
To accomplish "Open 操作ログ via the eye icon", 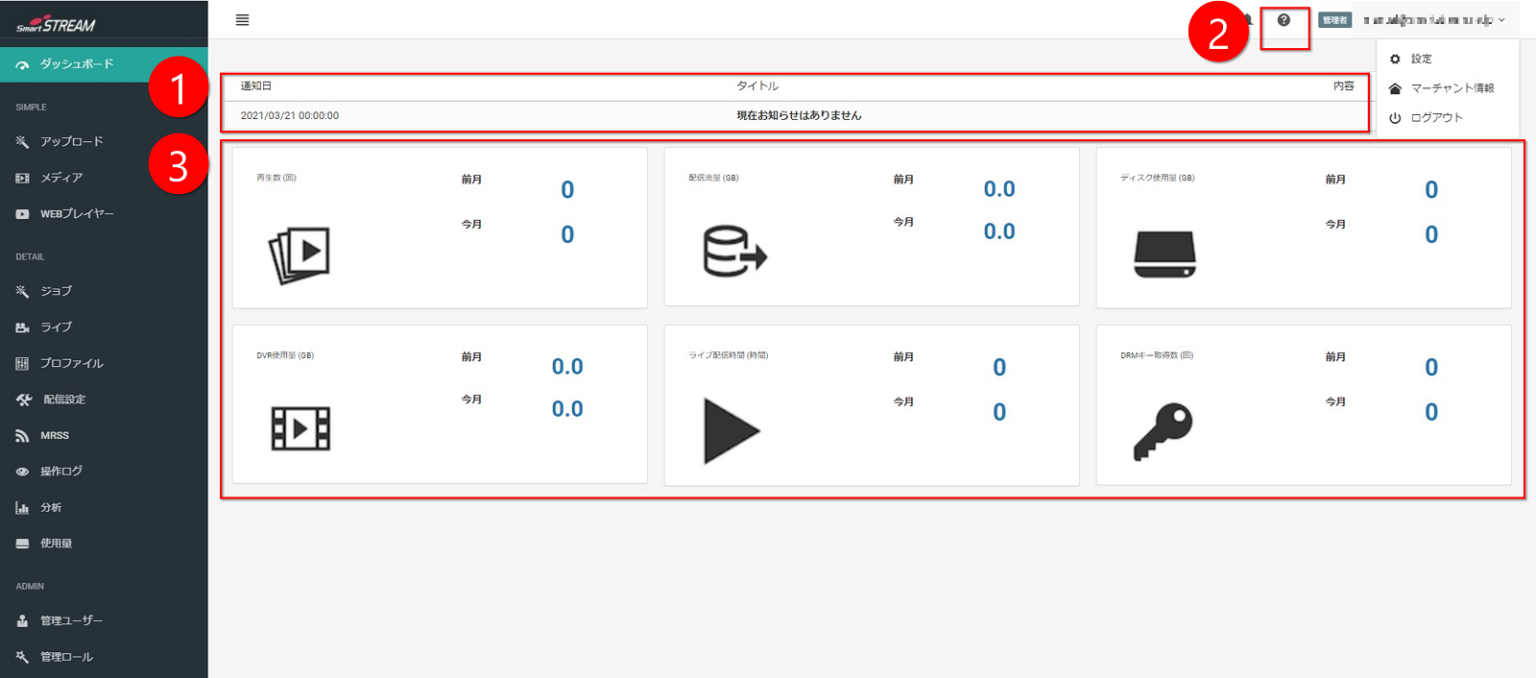I will [x=22, y=472].
